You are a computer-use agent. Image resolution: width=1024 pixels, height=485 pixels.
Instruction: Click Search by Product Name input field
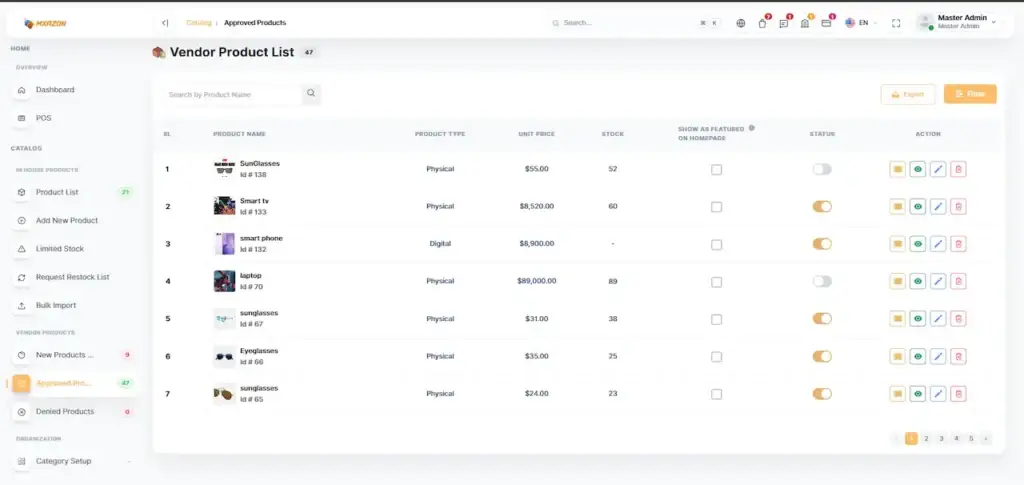232,95
